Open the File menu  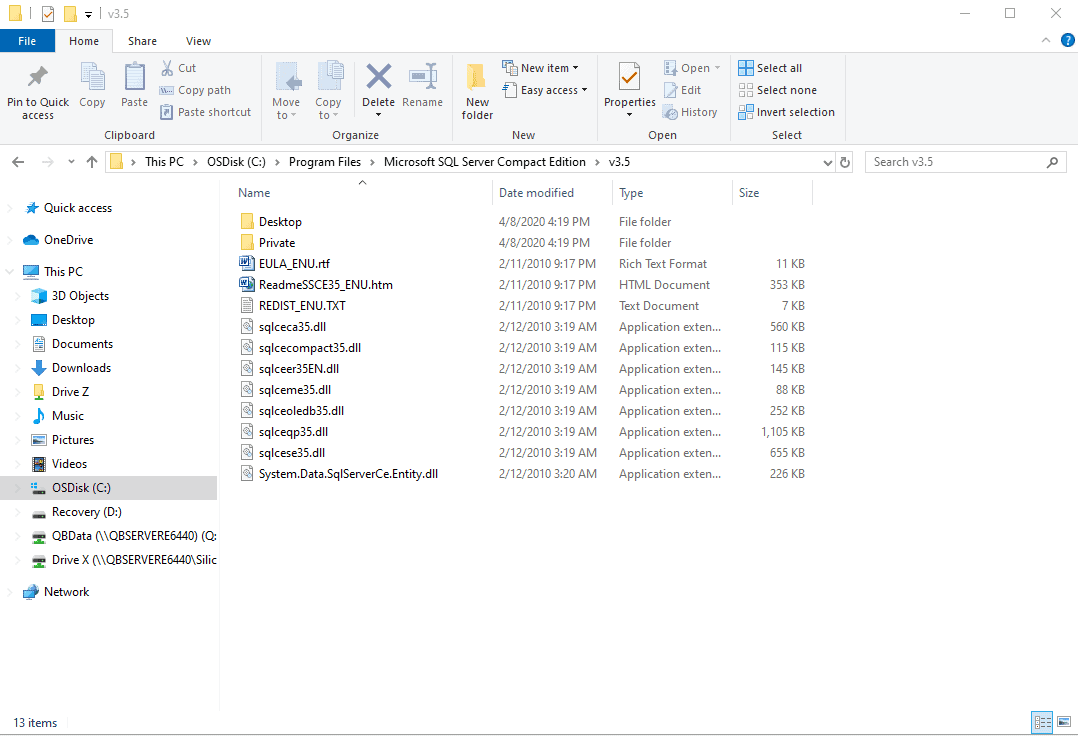28,41
